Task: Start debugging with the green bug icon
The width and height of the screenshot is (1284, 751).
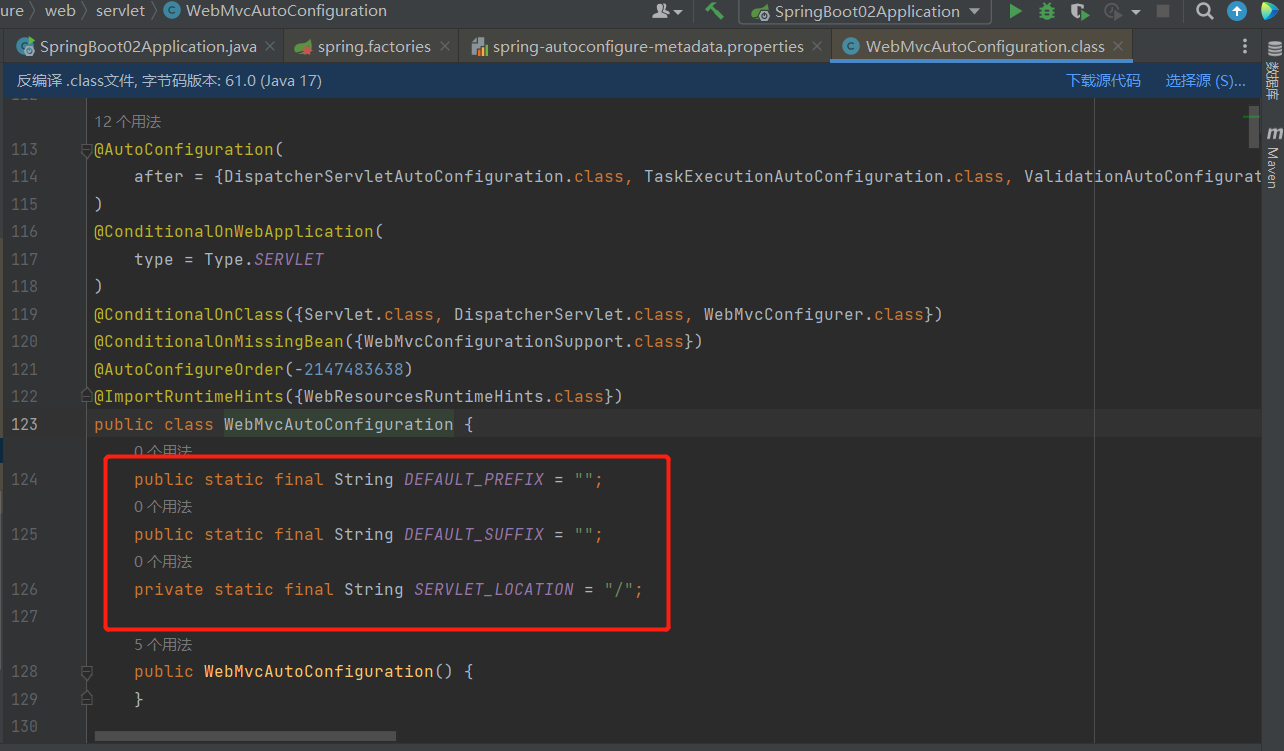Action: tap(1047, 11)
